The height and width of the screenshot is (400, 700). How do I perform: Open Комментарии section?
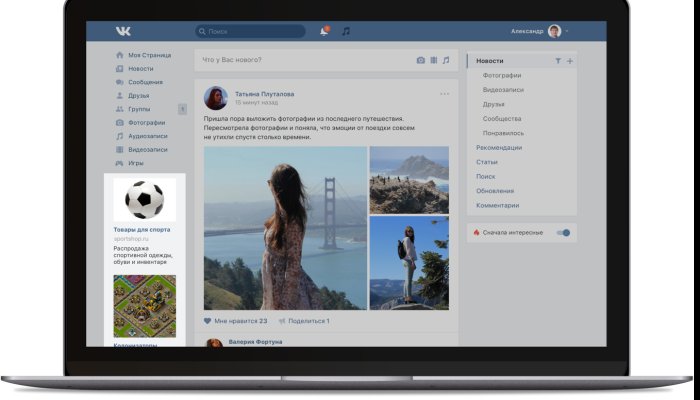(x=497, y=205)
